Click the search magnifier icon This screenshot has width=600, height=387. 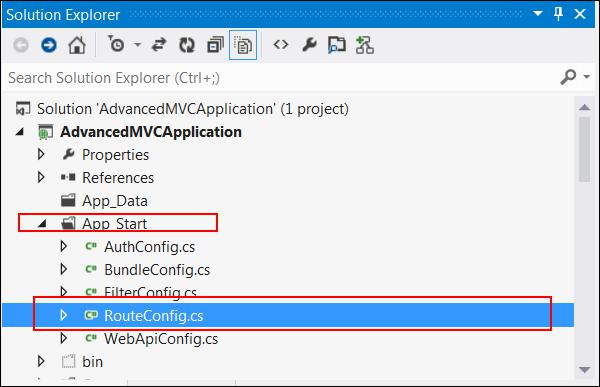tap(568, 77)
